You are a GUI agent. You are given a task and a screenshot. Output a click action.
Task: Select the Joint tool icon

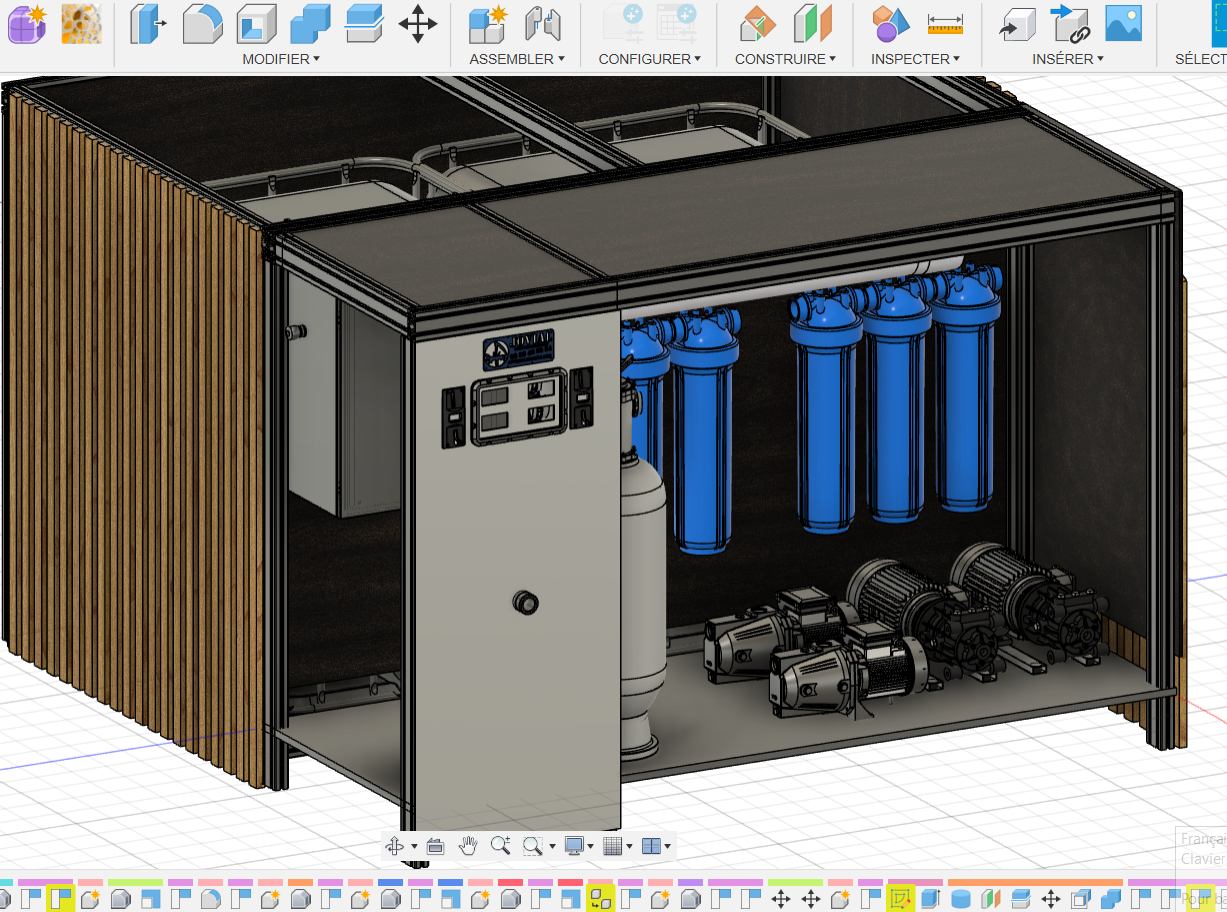click(543, 23)
